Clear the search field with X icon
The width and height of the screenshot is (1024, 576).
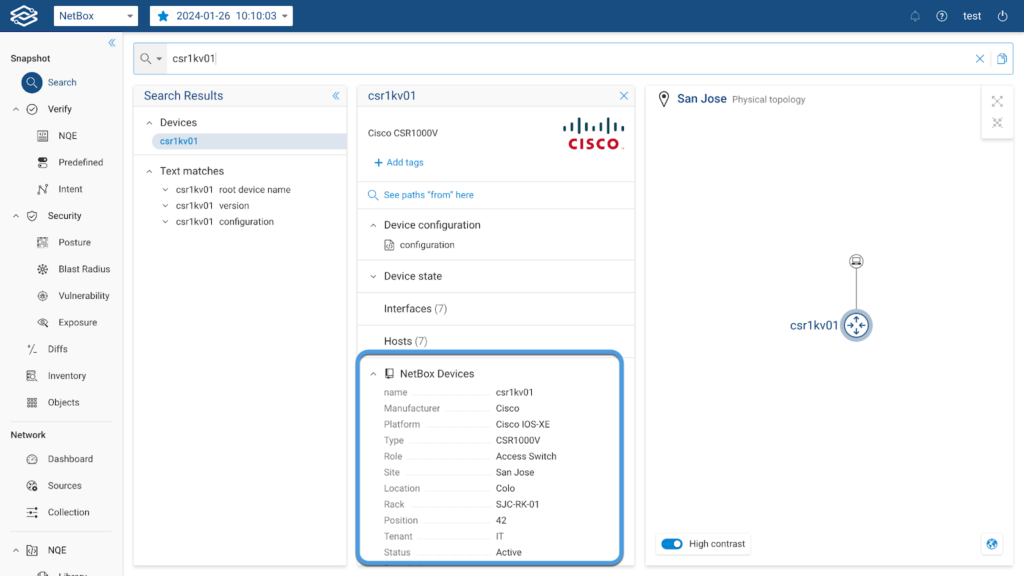pos(980,59)
